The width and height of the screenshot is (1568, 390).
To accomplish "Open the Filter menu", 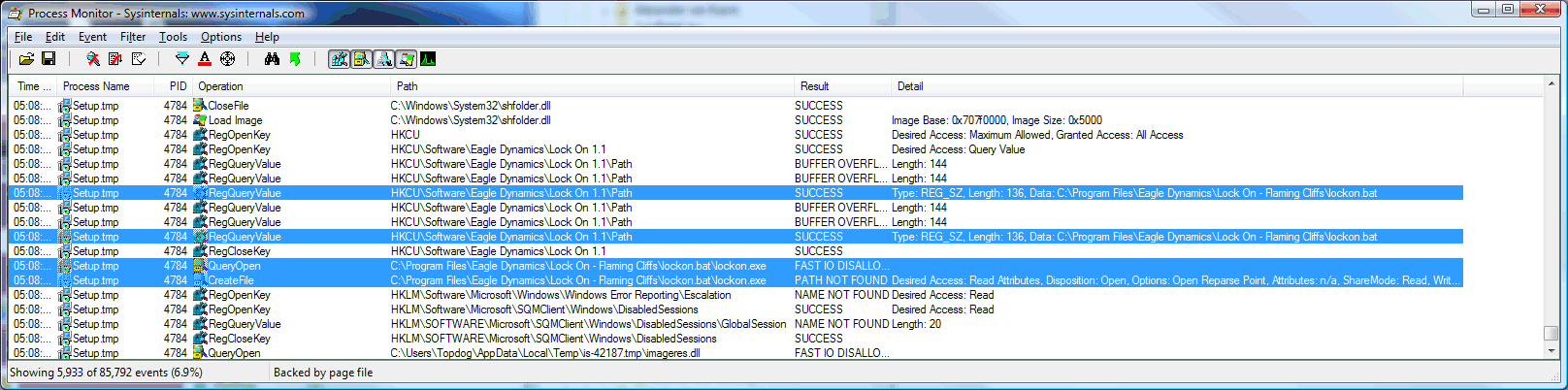I will [x=133, y=37].
